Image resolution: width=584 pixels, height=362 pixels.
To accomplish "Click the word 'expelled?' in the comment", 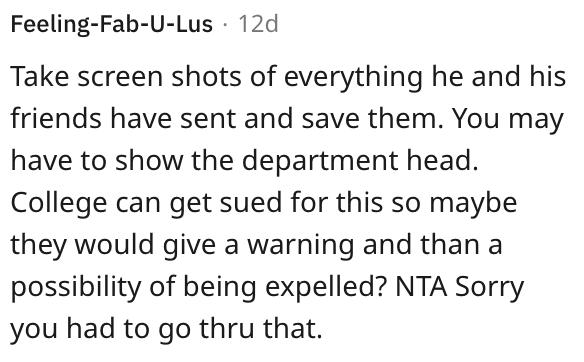I will (326, 289).
